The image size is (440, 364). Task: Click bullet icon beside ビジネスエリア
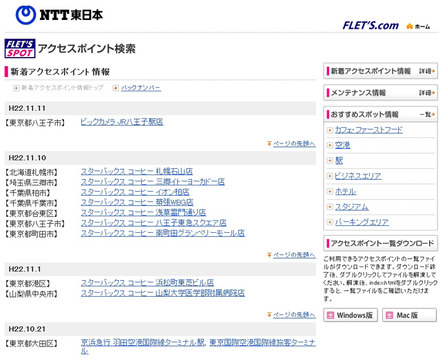pos(330,176)
